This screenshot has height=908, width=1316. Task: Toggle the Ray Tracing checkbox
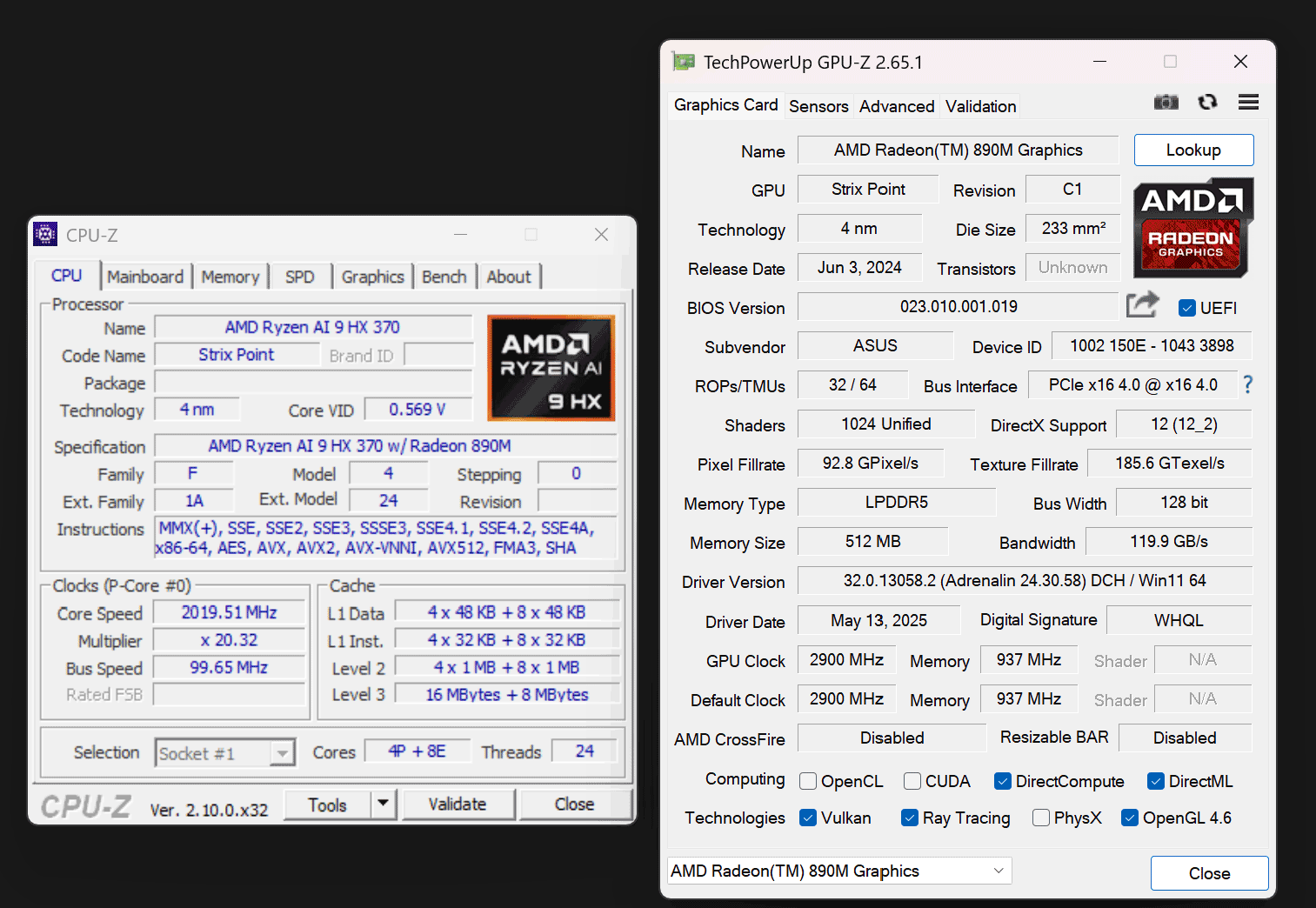[x=910, y=818]
